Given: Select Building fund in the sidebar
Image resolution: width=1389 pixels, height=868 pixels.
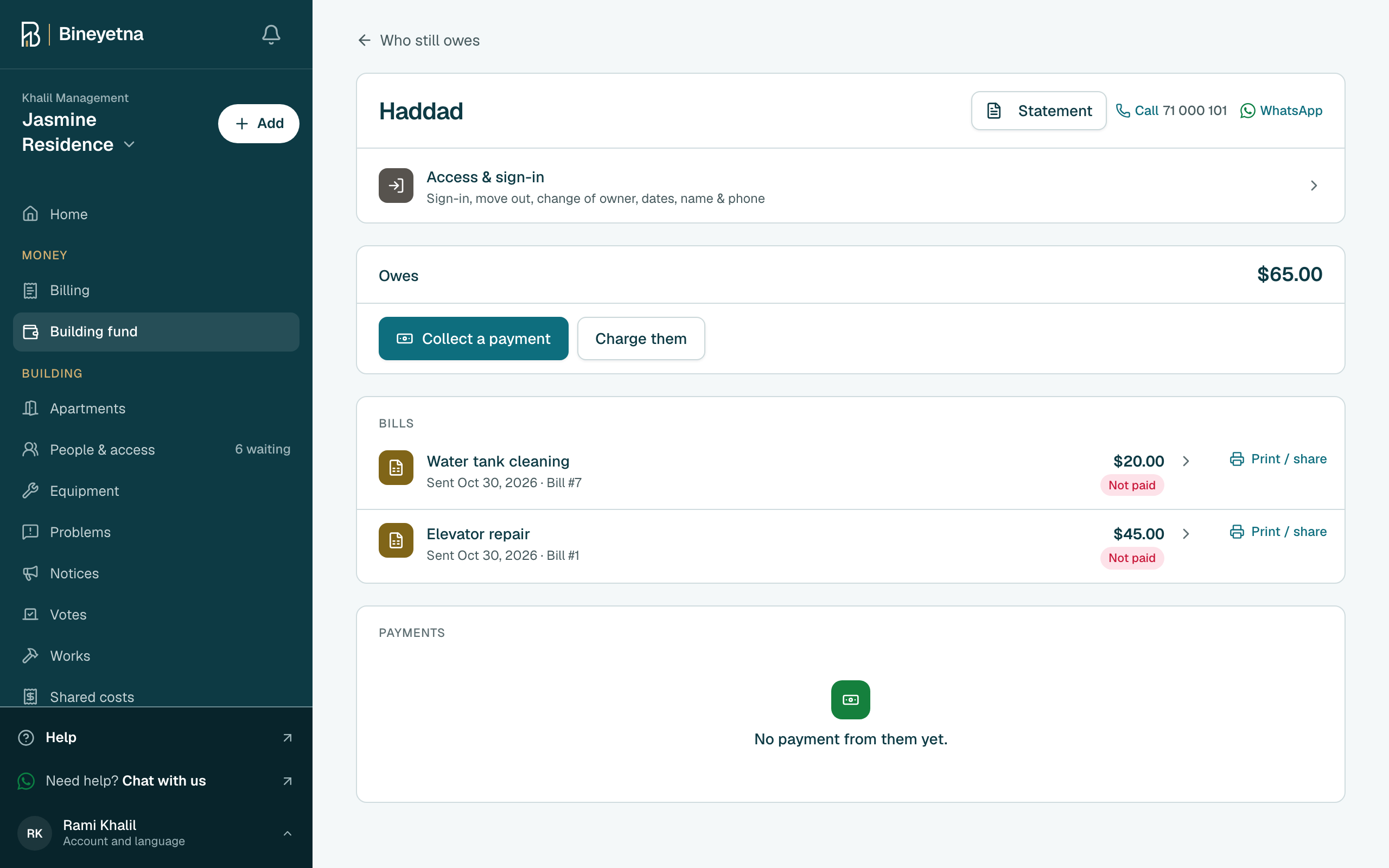Looking at the screenshot, I should [156, 332].
